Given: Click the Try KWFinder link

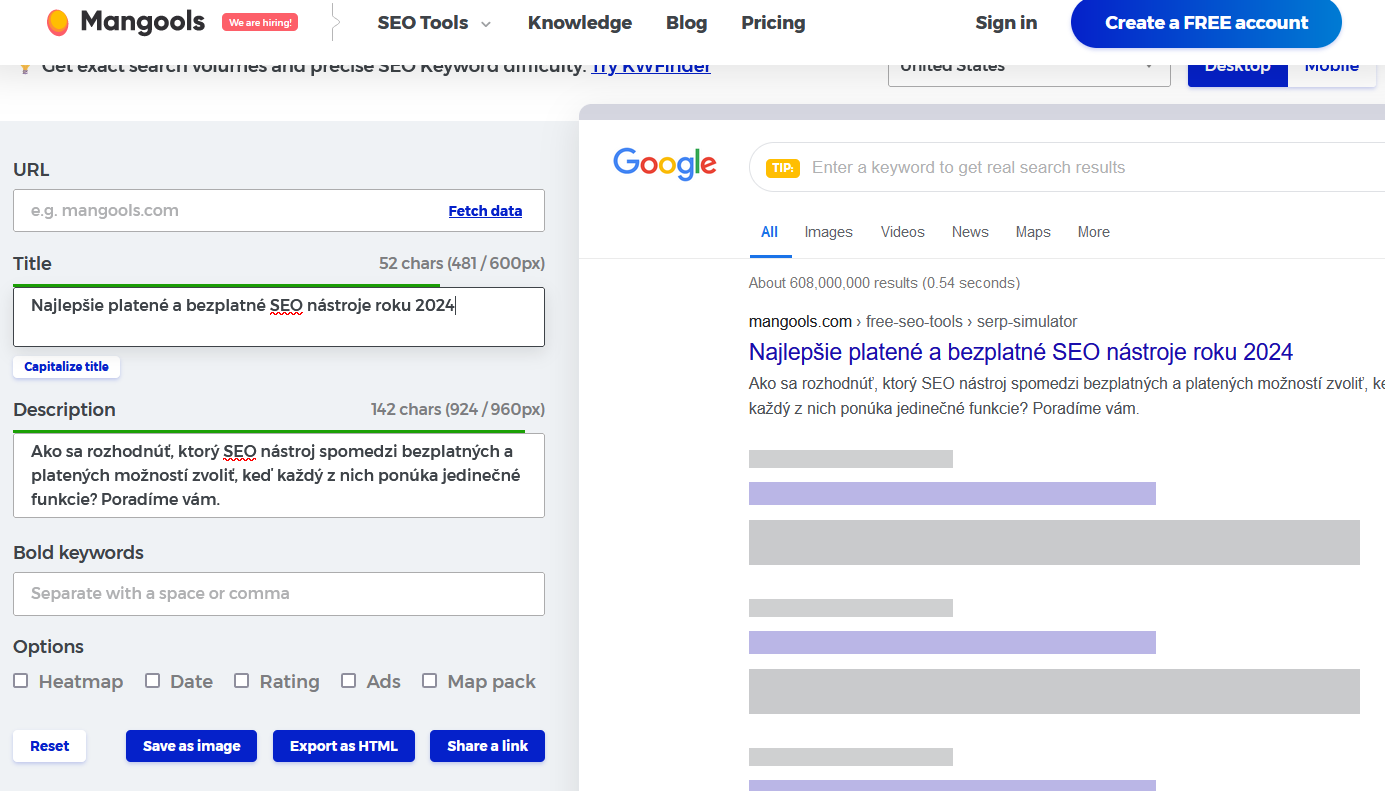Looking at the screenshot, I should 651,67.
